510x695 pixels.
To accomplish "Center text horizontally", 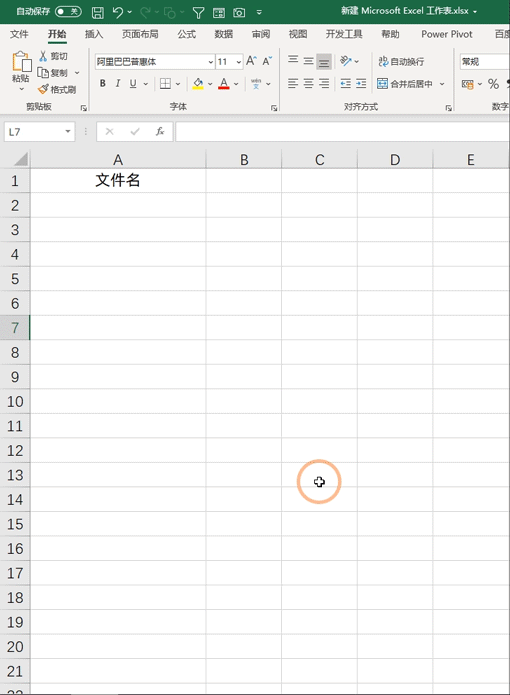I will tap(308, 83).
